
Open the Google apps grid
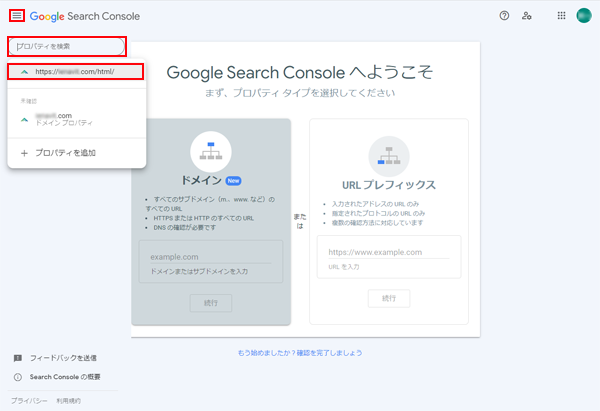[x=561, y=16]
